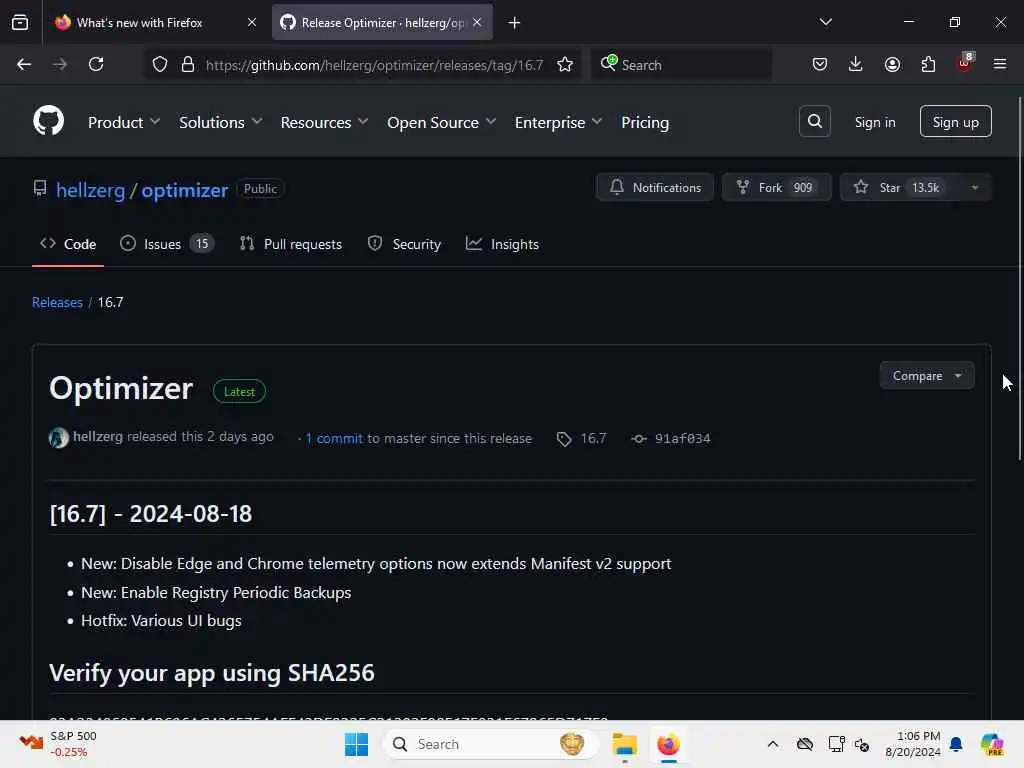Open File Explorer from taskbar

click(624, 744)
